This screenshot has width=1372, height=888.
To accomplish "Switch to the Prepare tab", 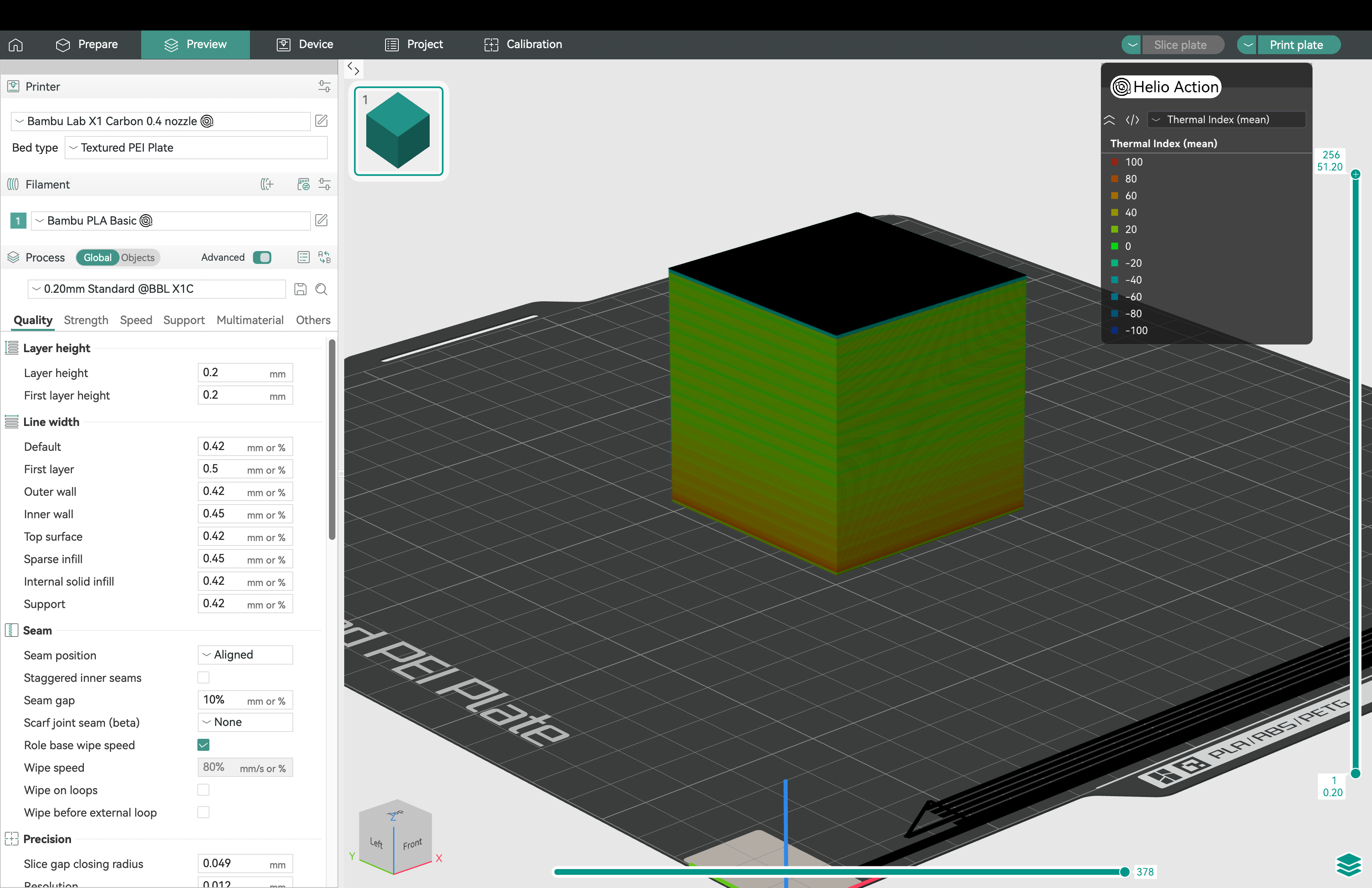I will [x=87, y=45].
